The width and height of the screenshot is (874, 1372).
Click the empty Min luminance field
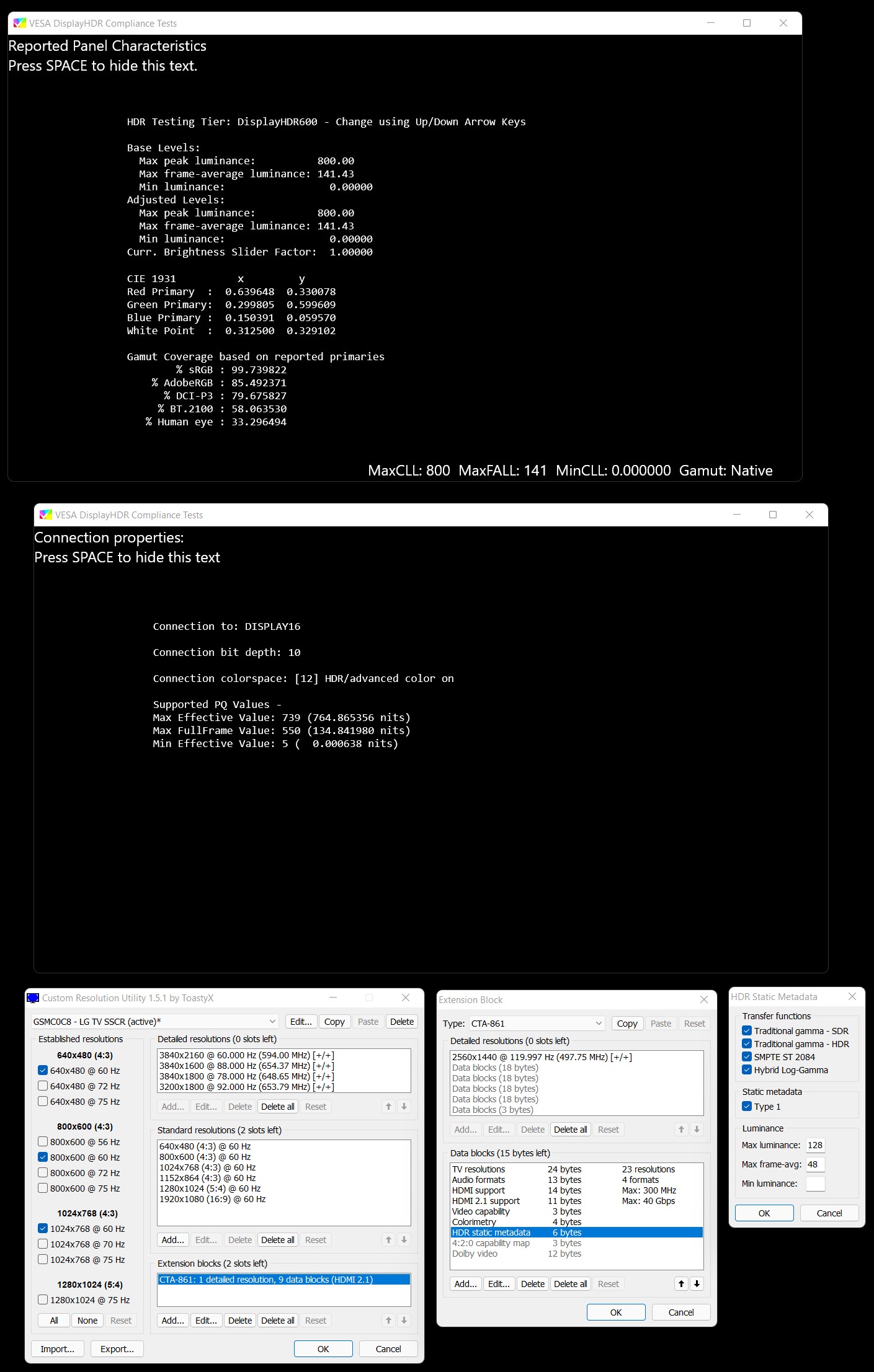816,1183
